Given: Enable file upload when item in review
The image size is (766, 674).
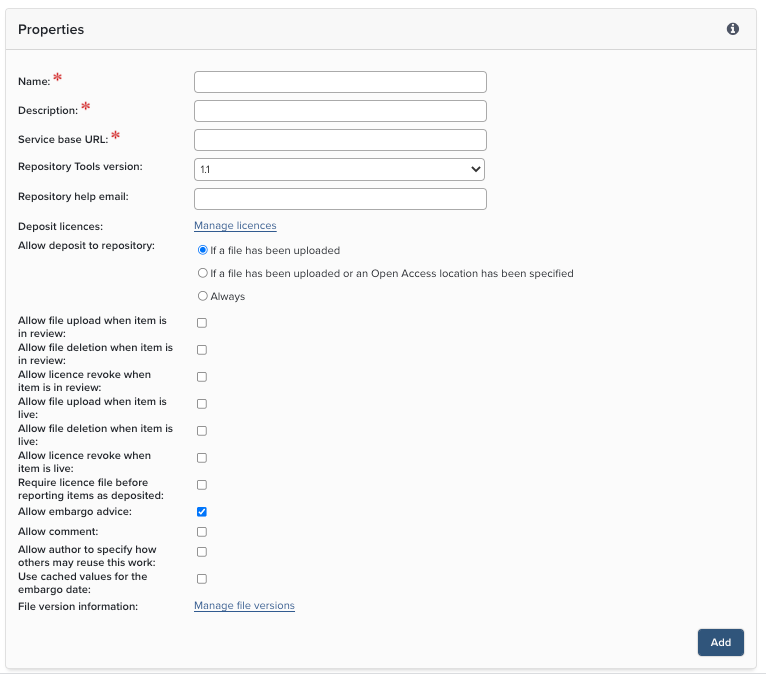Looking at the screenshot, I should pyautogui.click(x=202, y=323).
